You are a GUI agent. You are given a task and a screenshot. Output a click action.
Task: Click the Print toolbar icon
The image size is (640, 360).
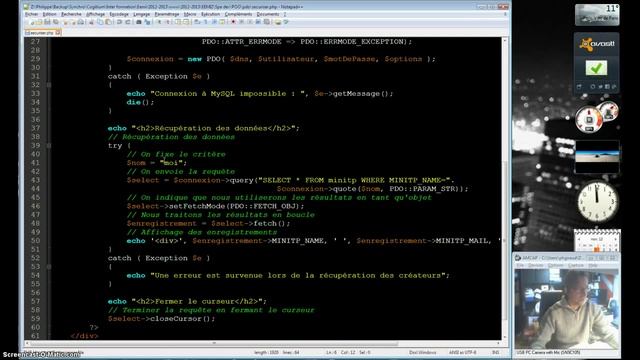pos(81,22)
